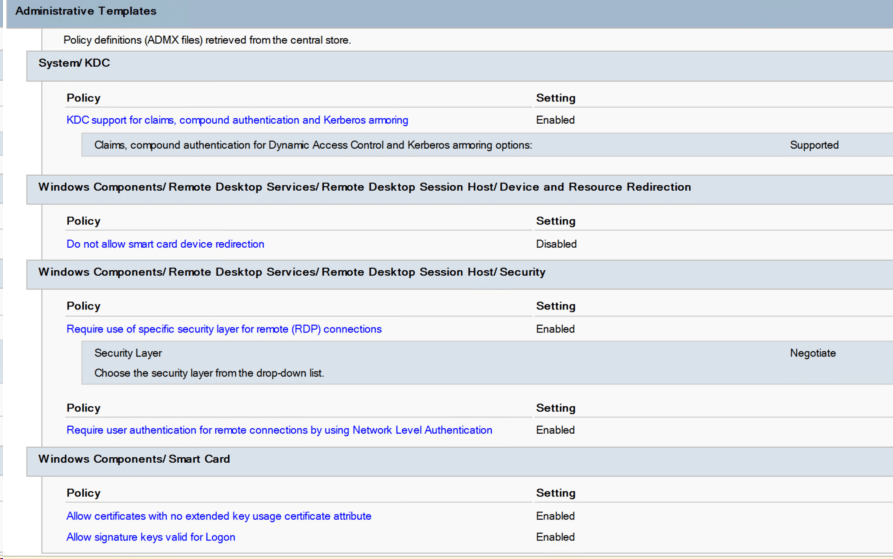The height and width of the screenshot is (559, 893).
Task: Click the 'Supported' Kerberos armoring value
Action: [x=814, y=145]
